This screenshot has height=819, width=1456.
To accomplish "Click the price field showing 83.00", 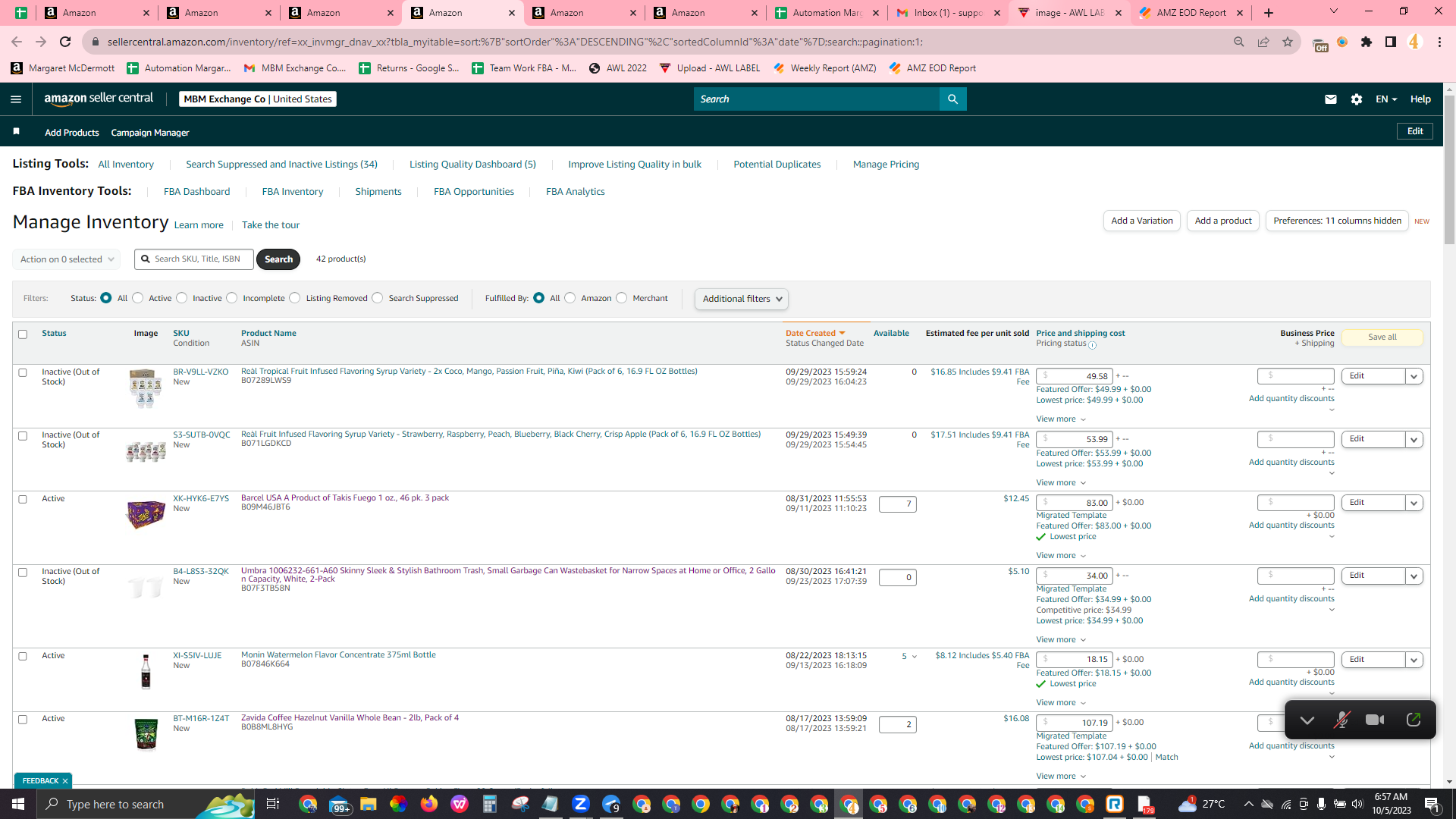I will click(1075, 503).
